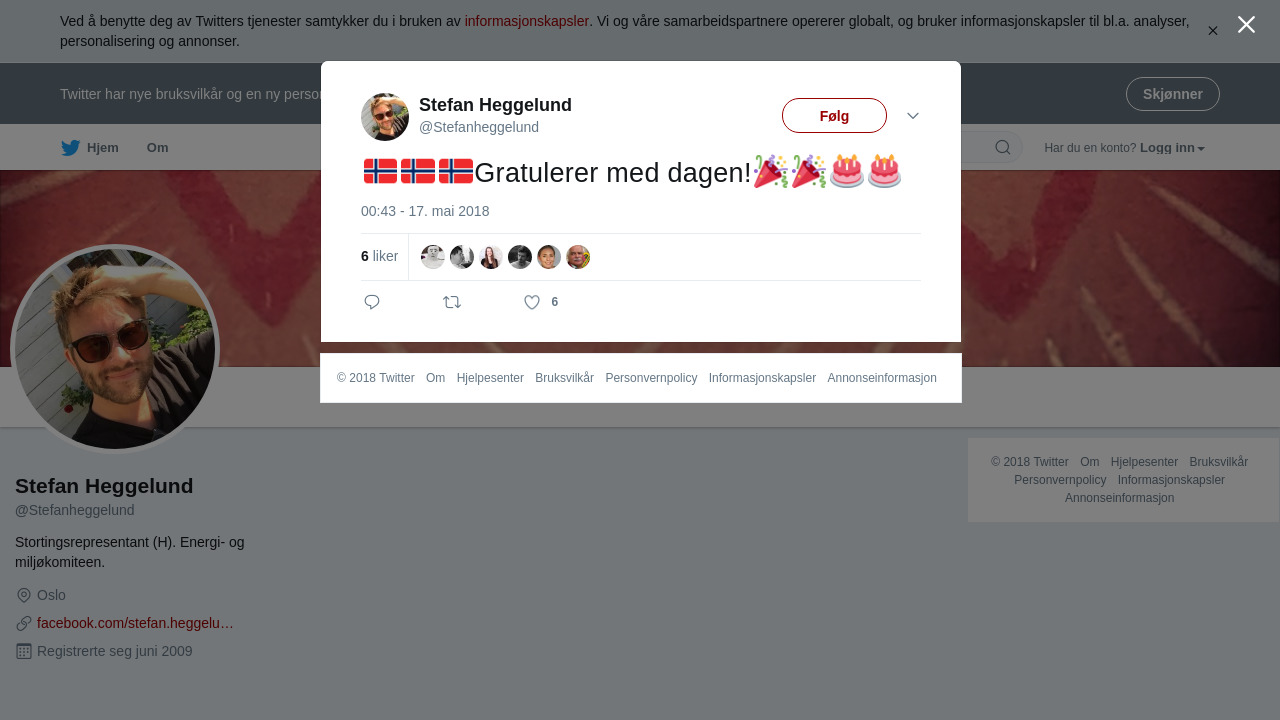Open the Logg inn dropdown
Screen dimensions: 1280x720
1172,148
